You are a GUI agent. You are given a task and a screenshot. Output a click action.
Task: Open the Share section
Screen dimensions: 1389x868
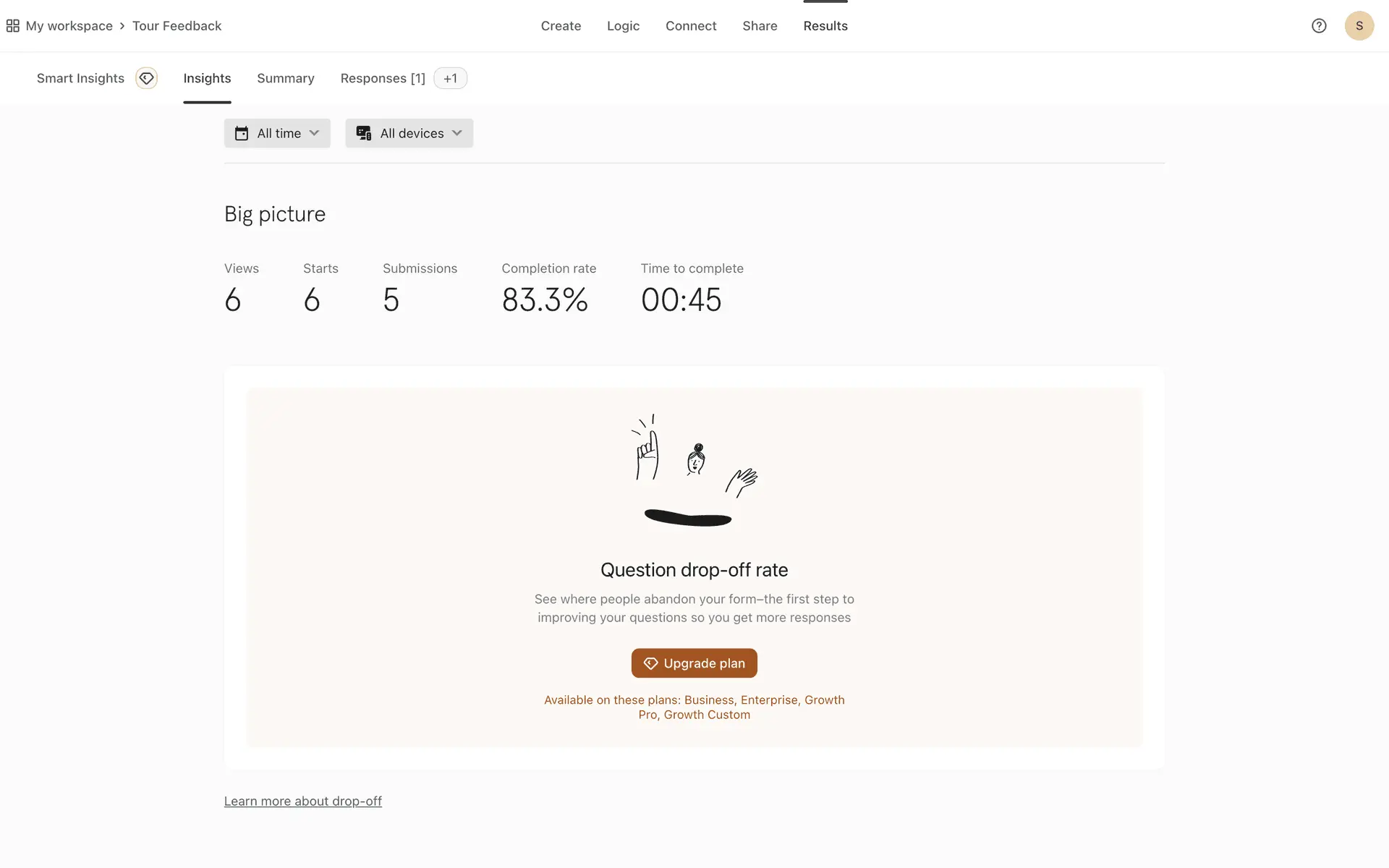(x=760, y=26)
